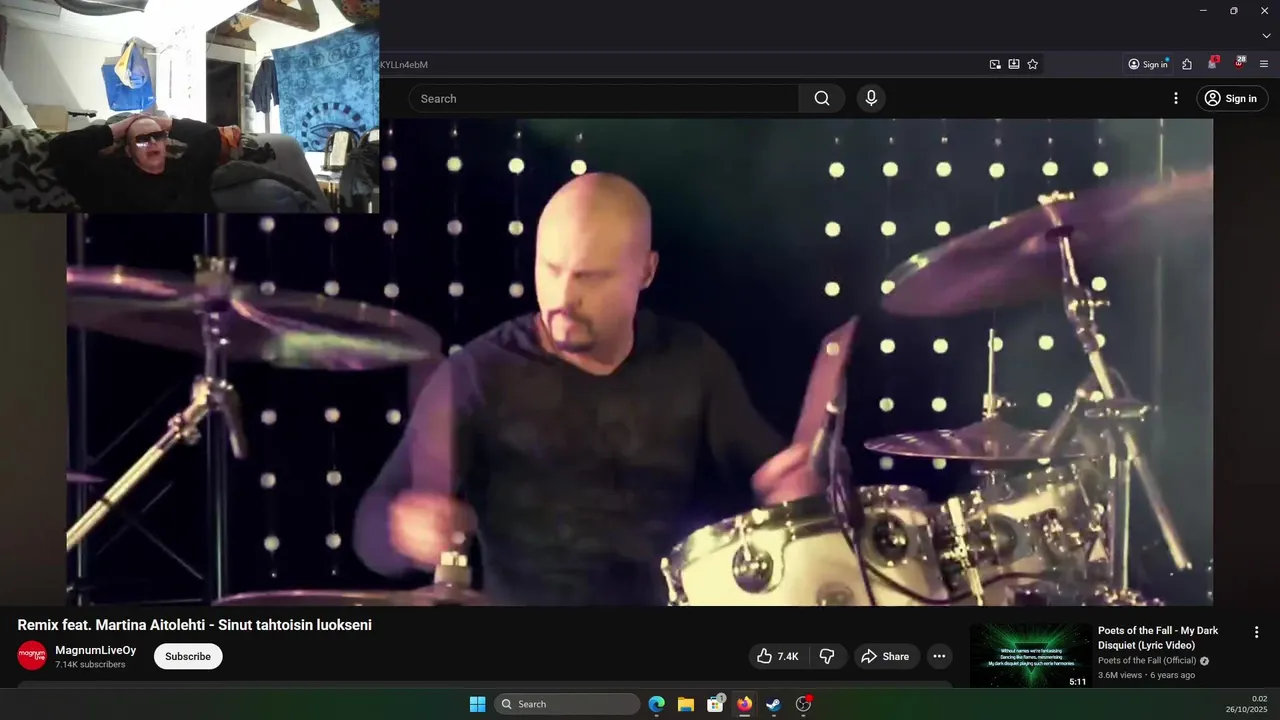Subscribe to the MagnumLiveOy channel

tap(188, 656)
